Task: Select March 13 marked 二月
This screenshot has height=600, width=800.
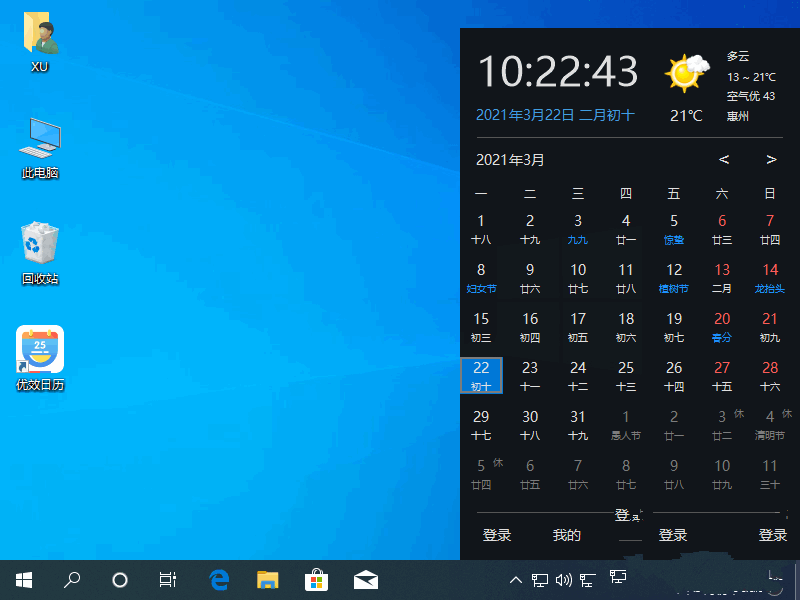Action: 722,278
